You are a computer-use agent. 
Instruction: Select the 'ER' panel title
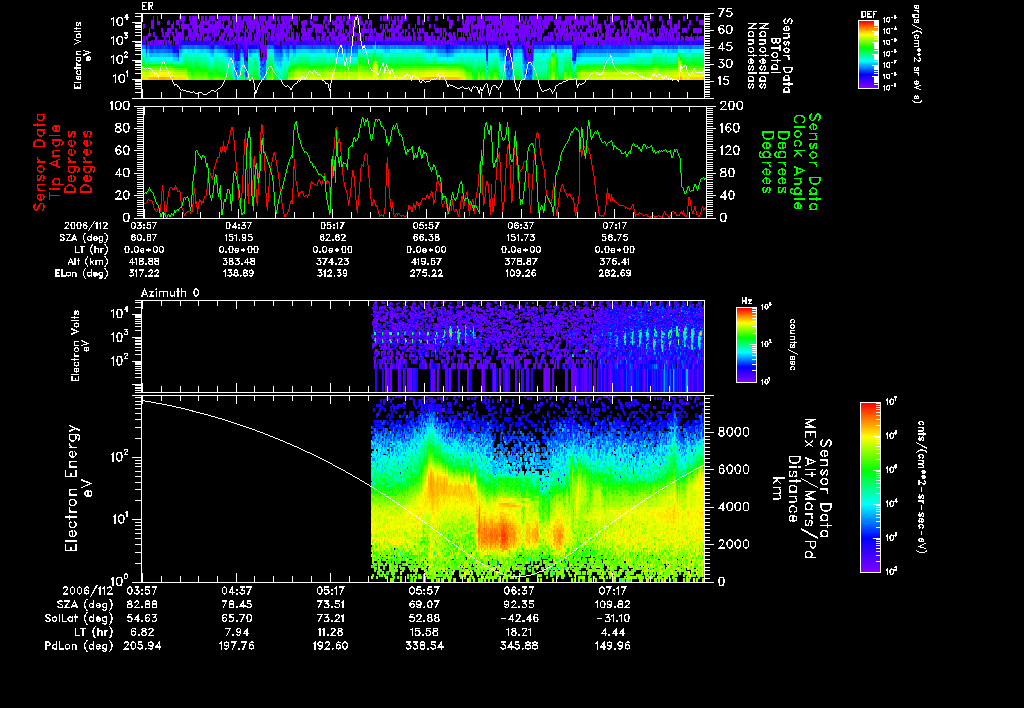(147, 6)
